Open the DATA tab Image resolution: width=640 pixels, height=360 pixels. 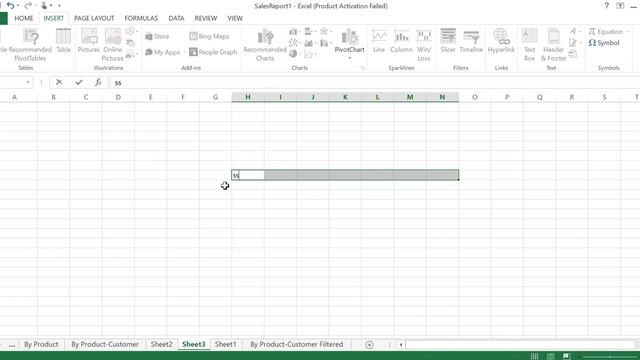pyautogui.click(x=176, y=18)
